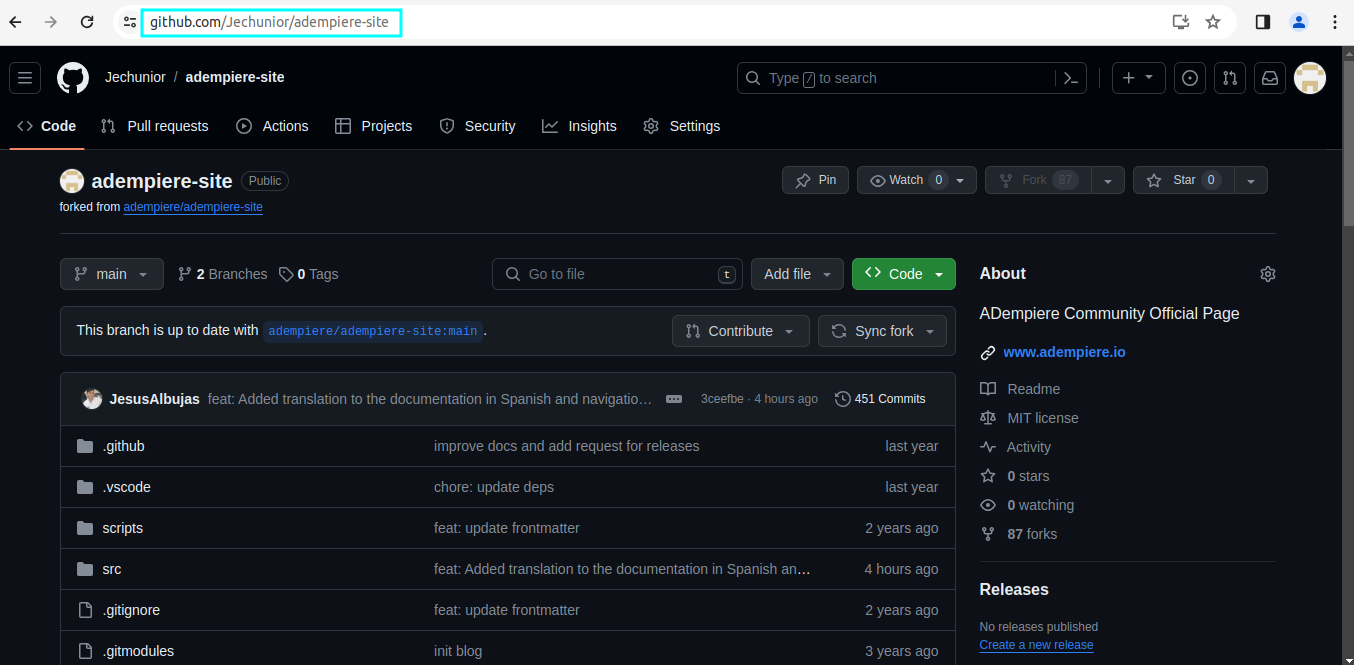
Task: View the 451 Commits history
Action: [880, 399]
